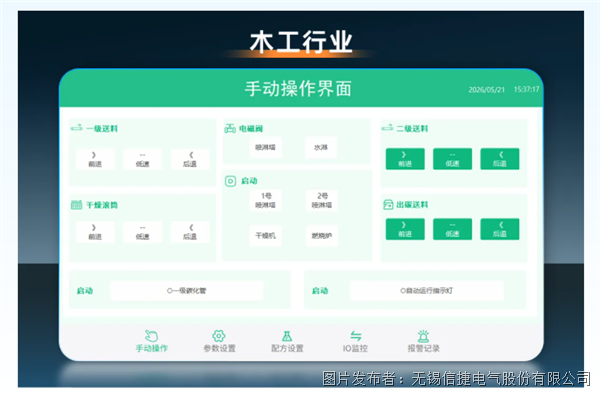Click 后退 in the 干燥滚筒 section
600x393 pixels.
(190, 232)
